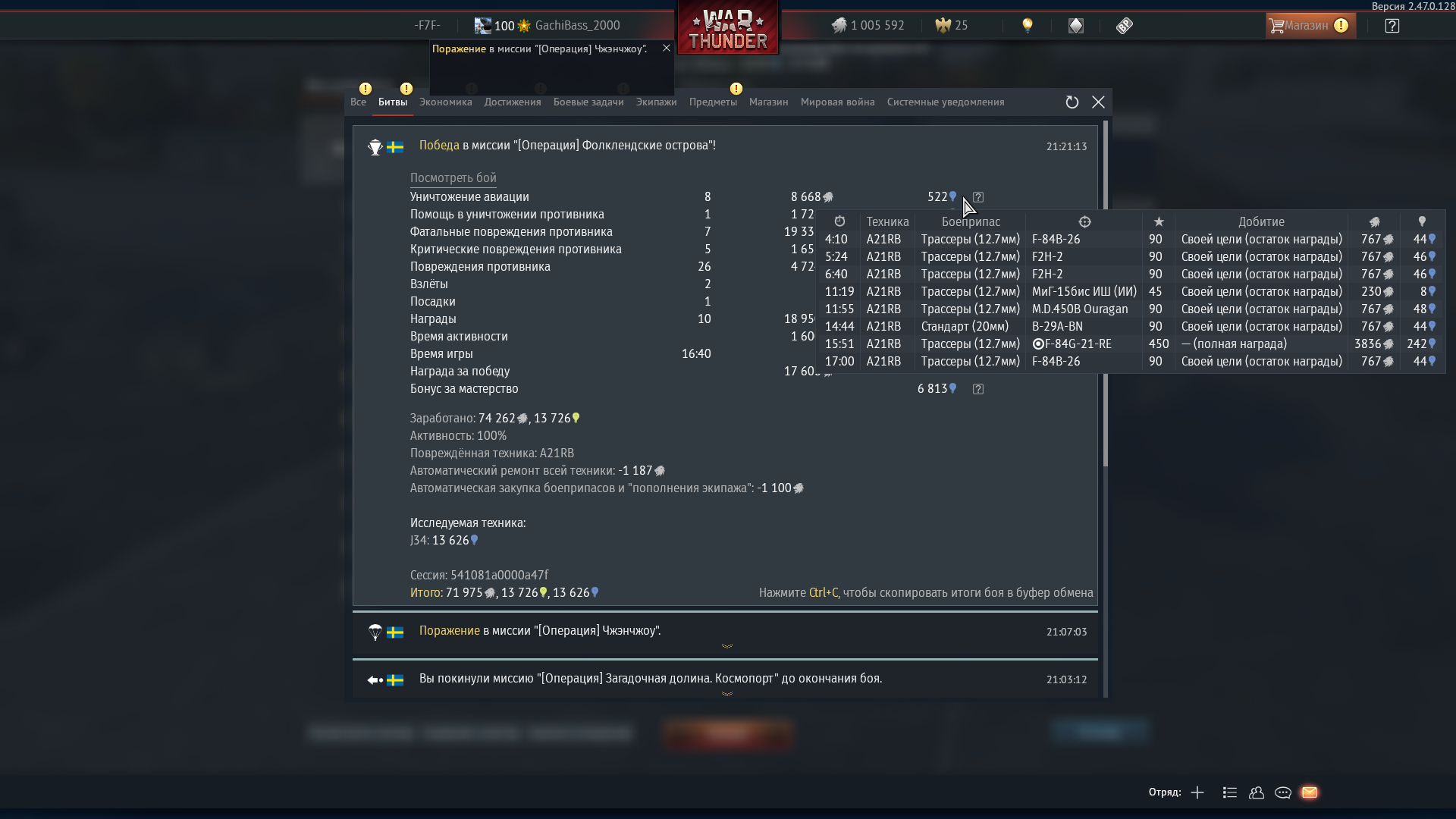
Task: Switch to the Экипажи tab
Action: coord(657,102)
